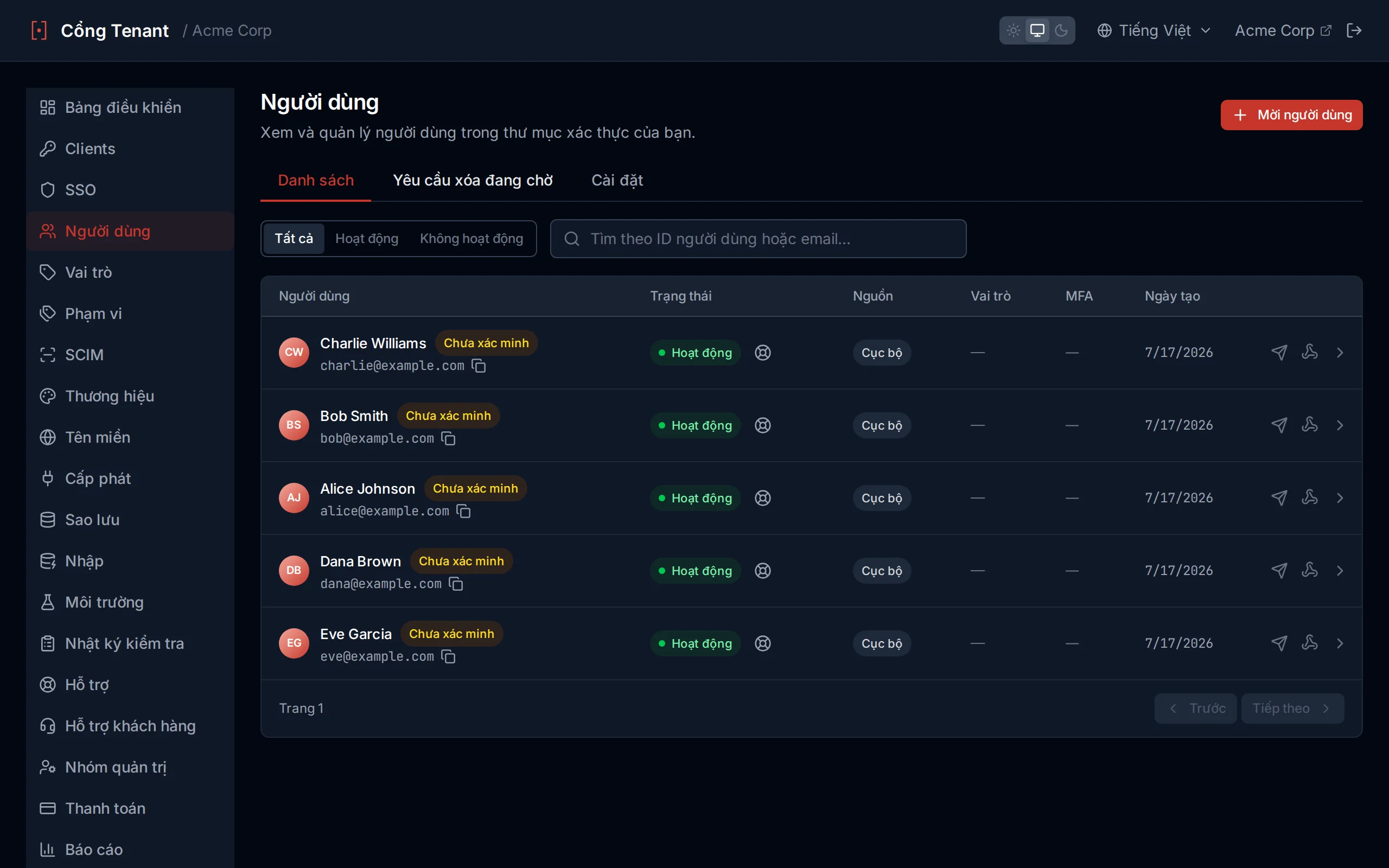Switch to Cài đặt tab

coord(617,180)
